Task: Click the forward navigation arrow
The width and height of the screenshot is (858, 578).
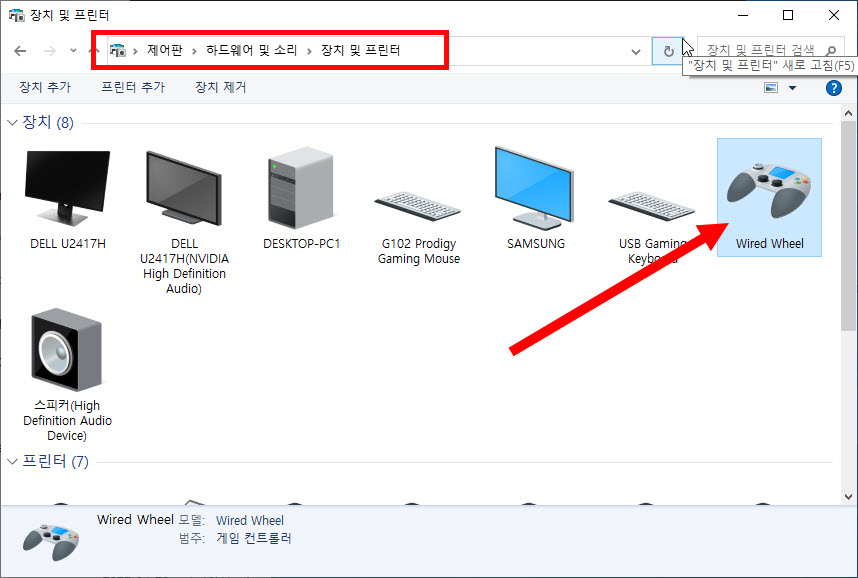Action: click(50, 51)
